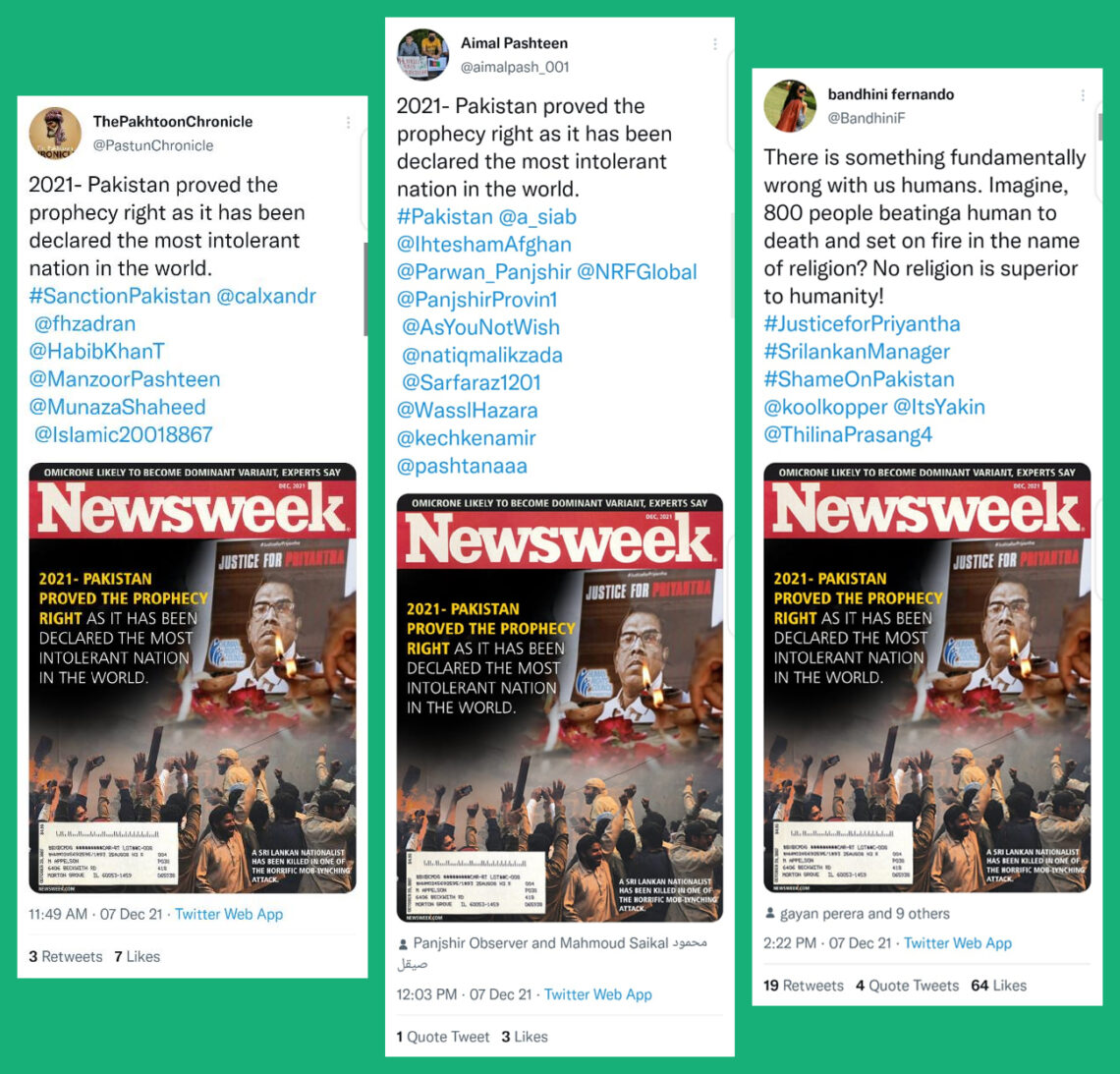
Task: Open #ShameOnPakistan hashtag
Action: point(859,378)
